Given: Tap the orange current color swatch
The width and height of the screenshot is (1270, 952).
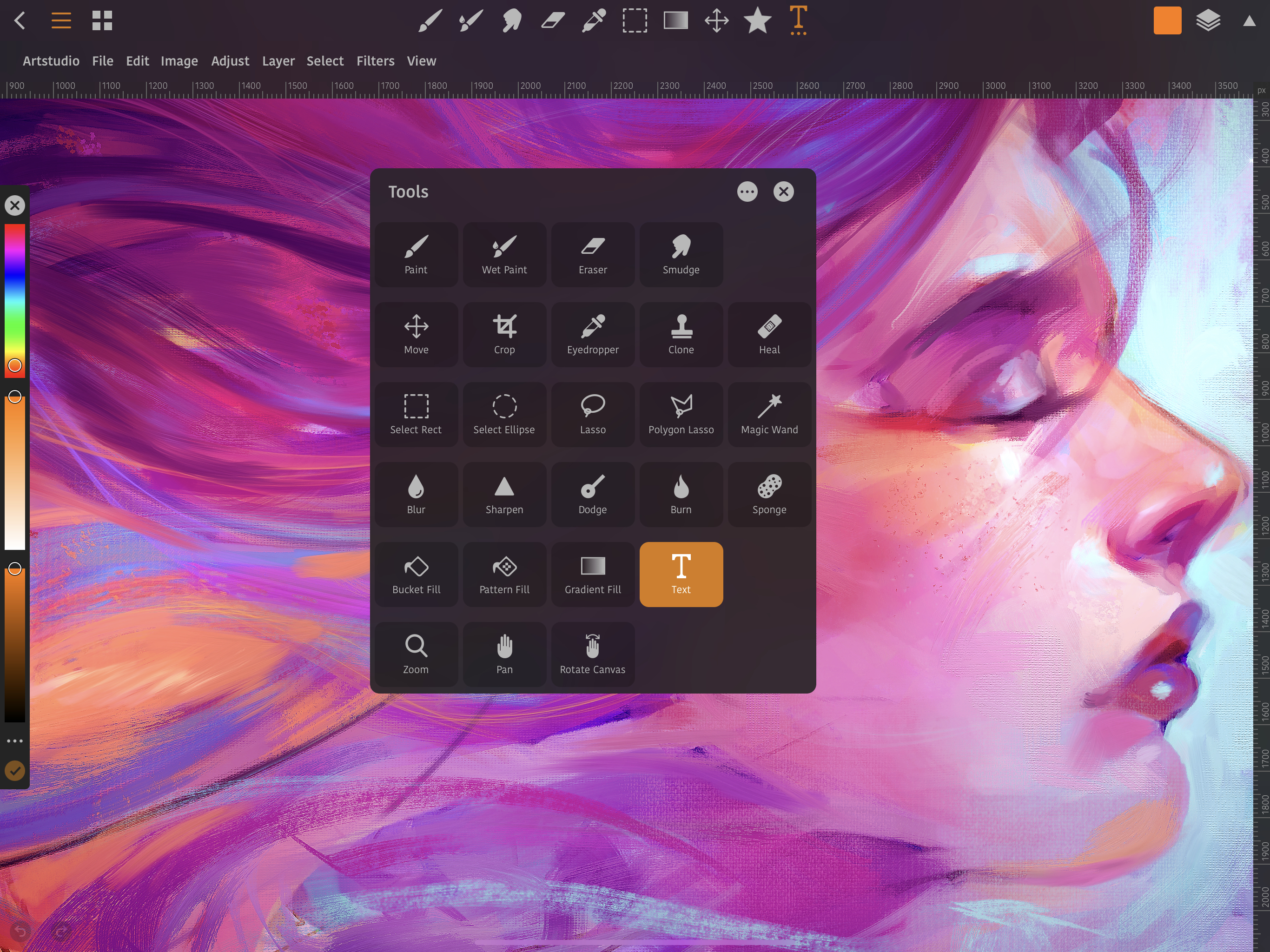Looking at the screenshot, I should pos(1167,21).
